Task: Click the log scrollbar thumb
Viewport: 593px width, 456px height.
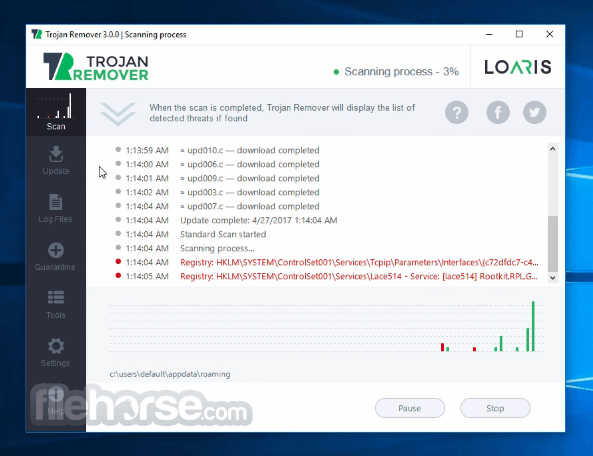Action: point(553,244)
